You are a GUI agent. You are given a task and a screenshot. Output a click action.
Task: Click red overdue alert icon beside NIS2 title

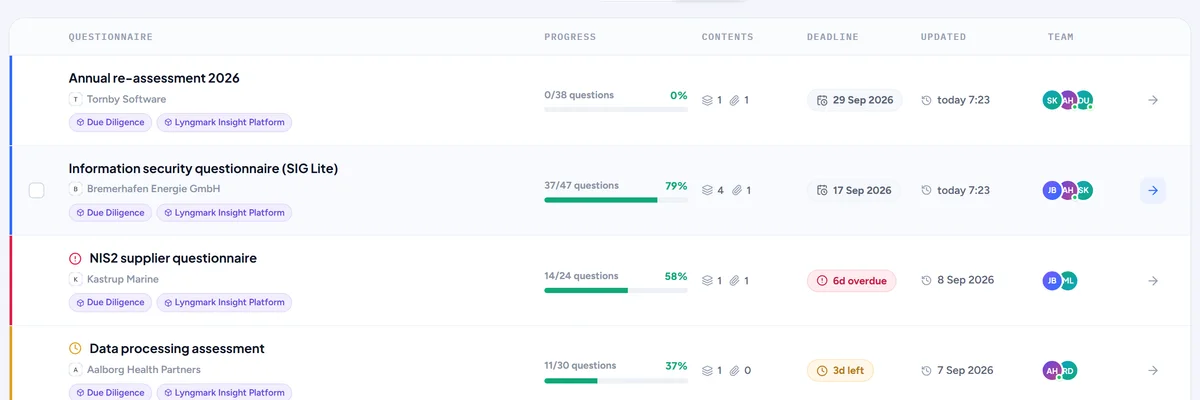pos(75,258)
